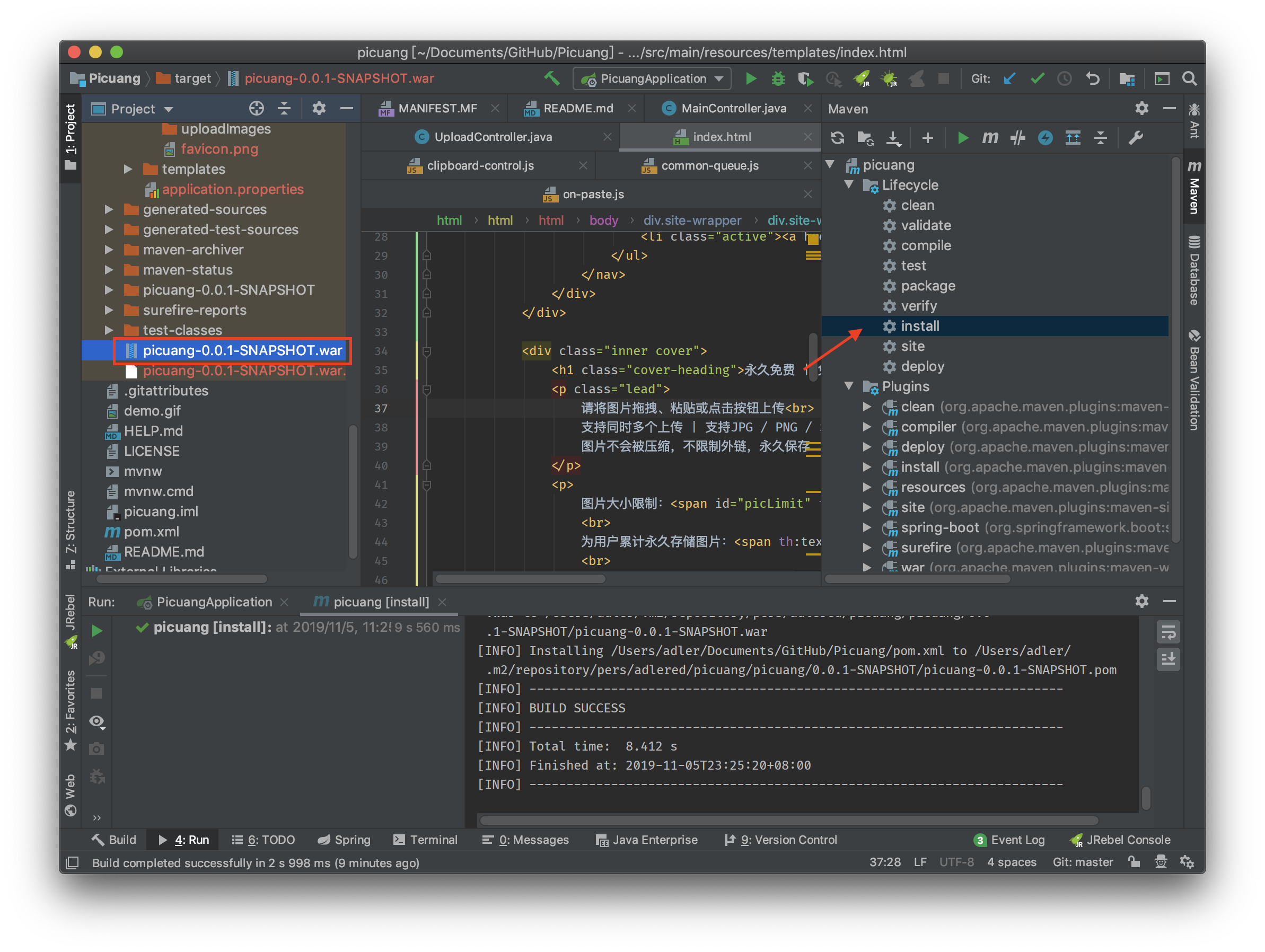Image resolution: width=1265 pixels, height=952 pixels.
Task: Click Maven panel horizontal scrollbar
Action: point(917,578)
